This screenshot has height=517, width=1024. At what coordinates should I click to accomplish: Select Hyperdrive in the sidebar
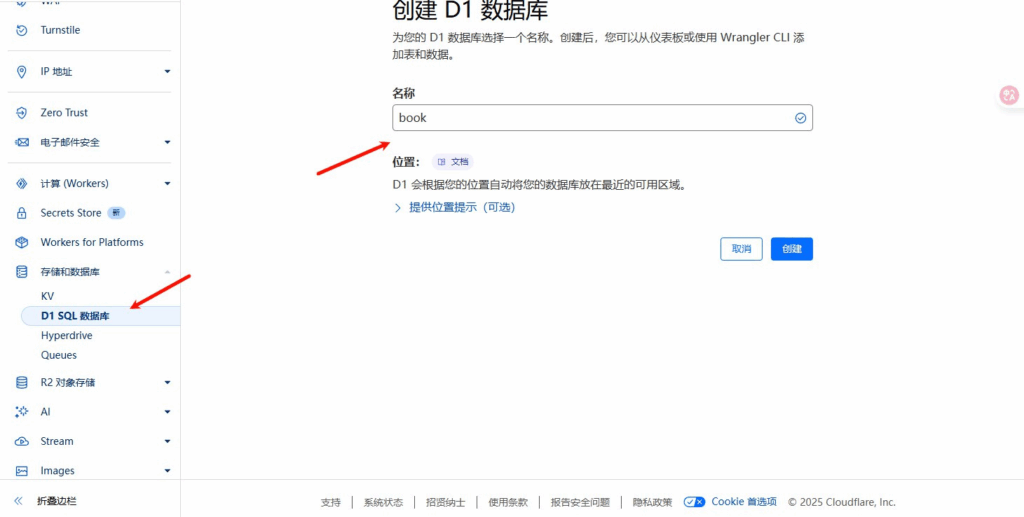coord(66,336)
